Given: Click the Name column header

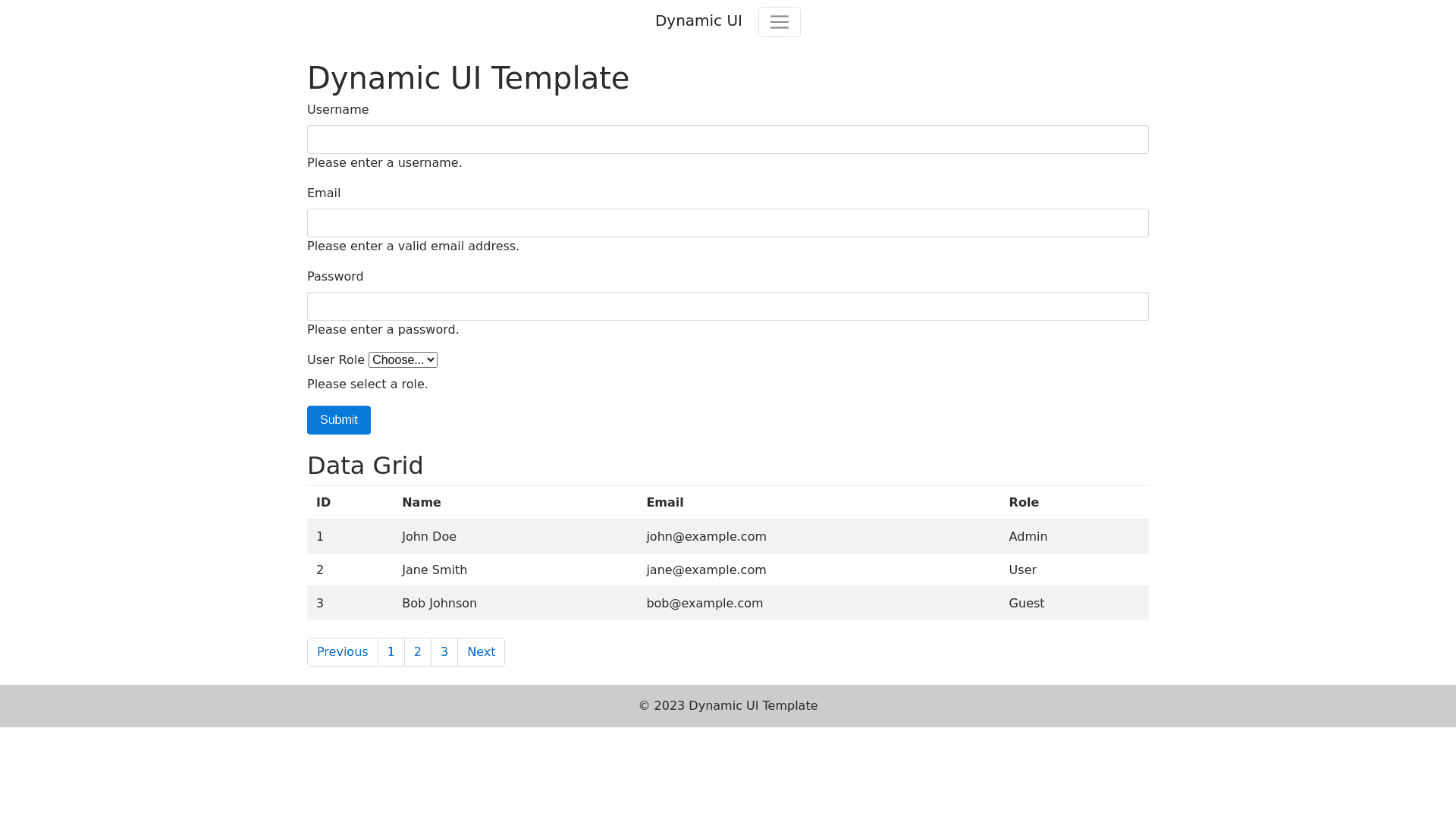Looking at the screenshot, I should coord(422,502).
